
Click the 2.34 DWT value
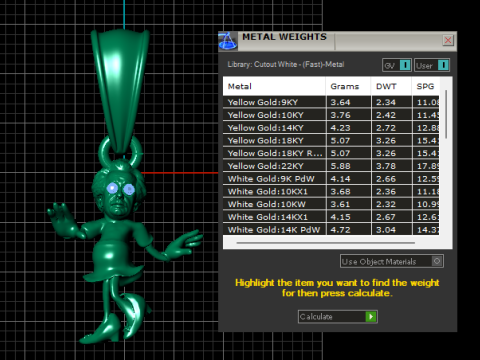tap(386, 102)
